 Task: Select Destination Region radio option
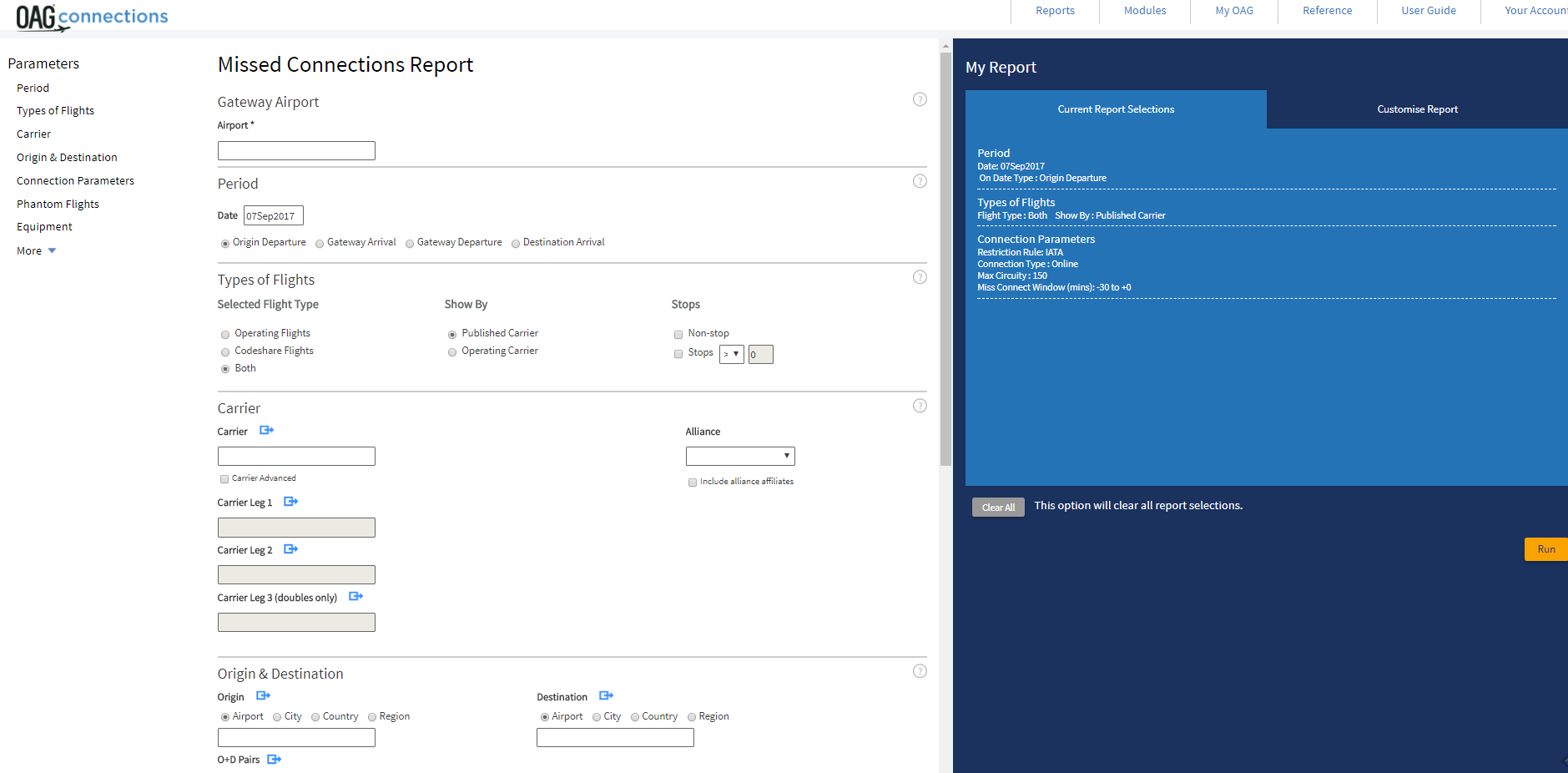click(x=692, y=717)
